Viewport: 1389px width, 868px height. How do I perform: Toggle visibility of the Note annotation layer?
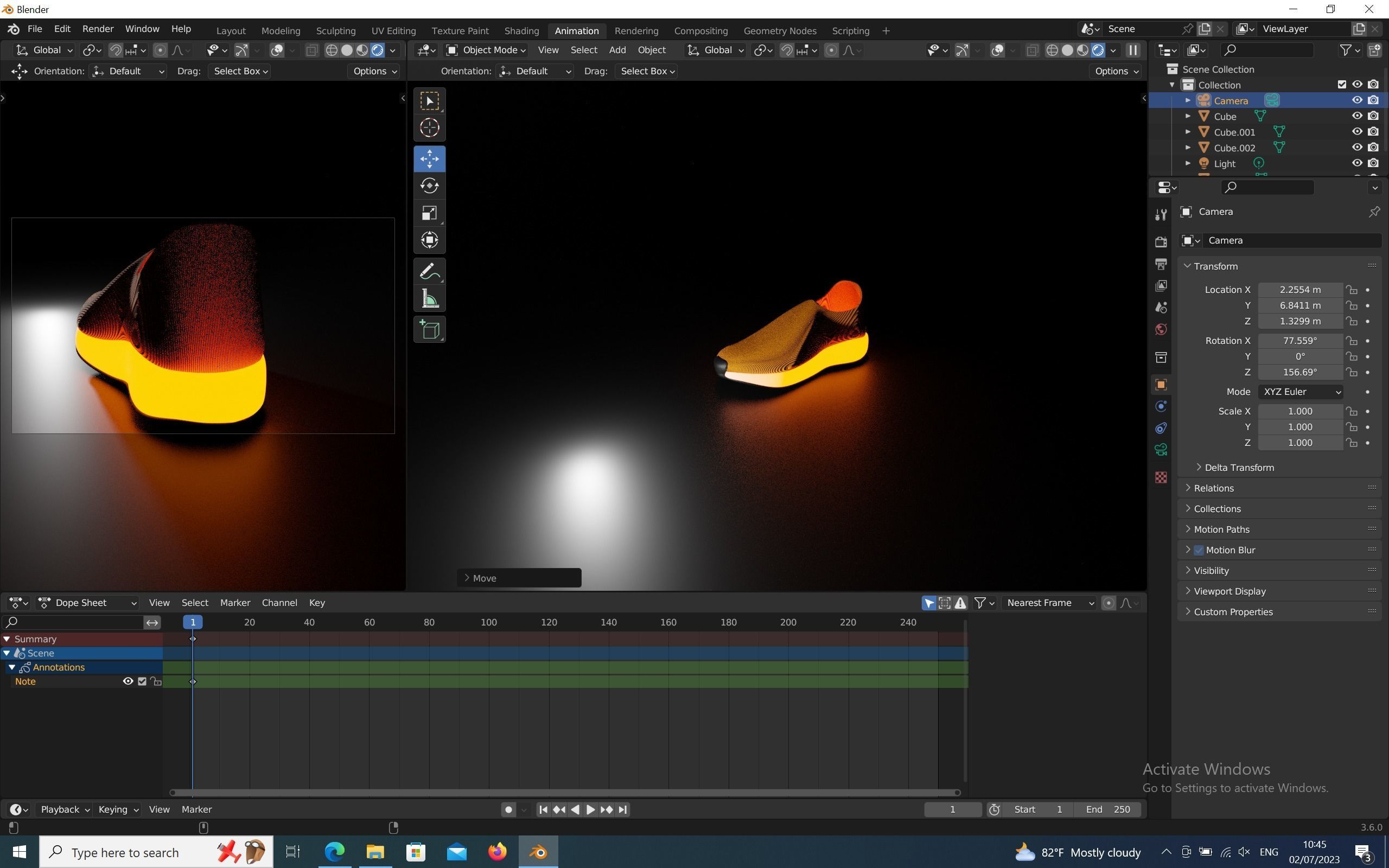pyautogui.click(x=128, y=681)
